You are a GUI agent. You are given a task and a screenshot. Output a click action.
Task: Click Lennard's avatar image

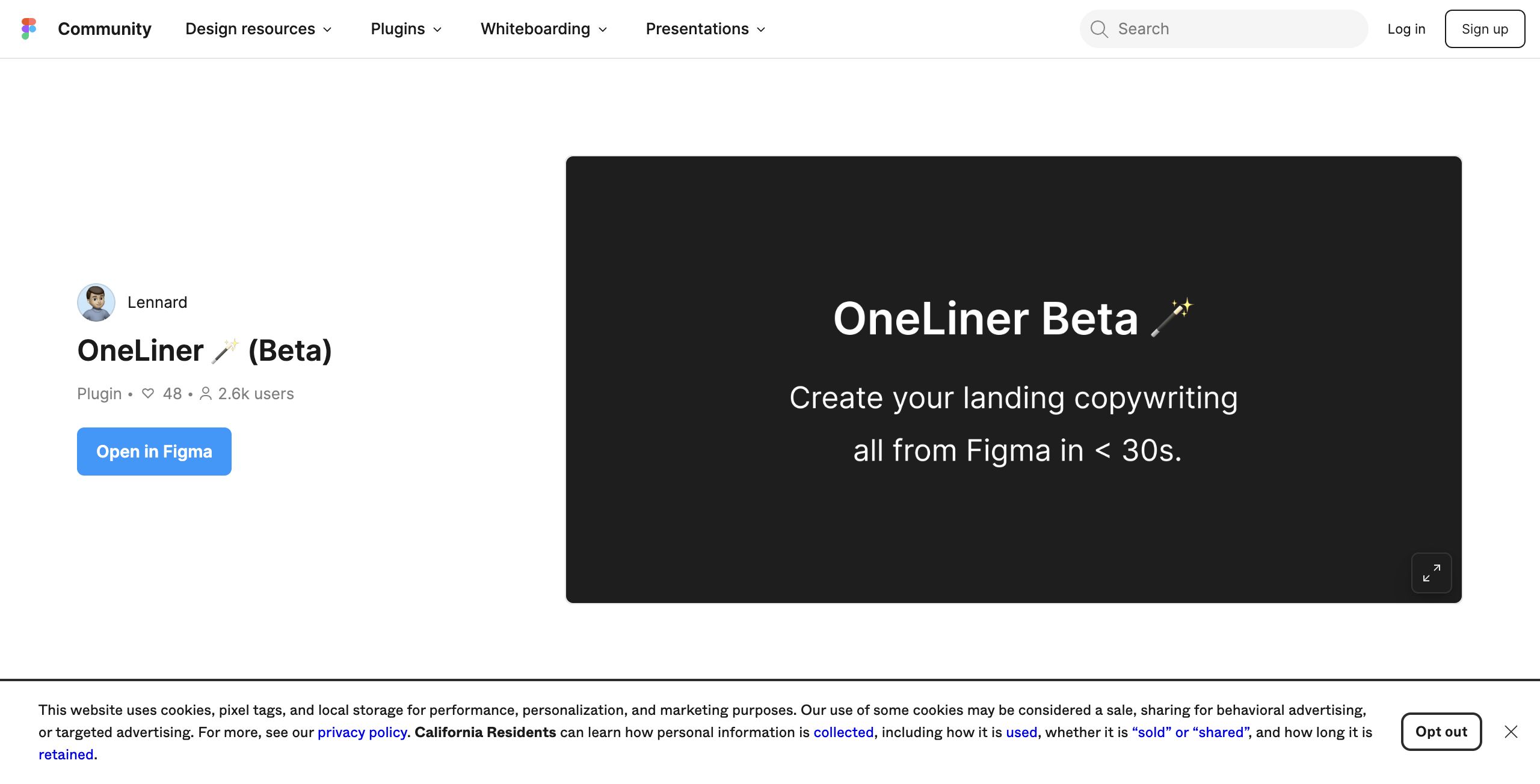[96, 302]
